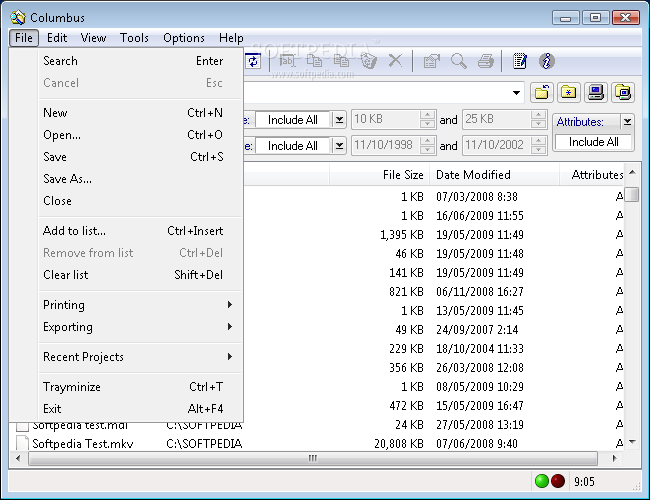650x500 pixels.
Task: Click the folder with network computer button
Action: (x=623, y=92)
